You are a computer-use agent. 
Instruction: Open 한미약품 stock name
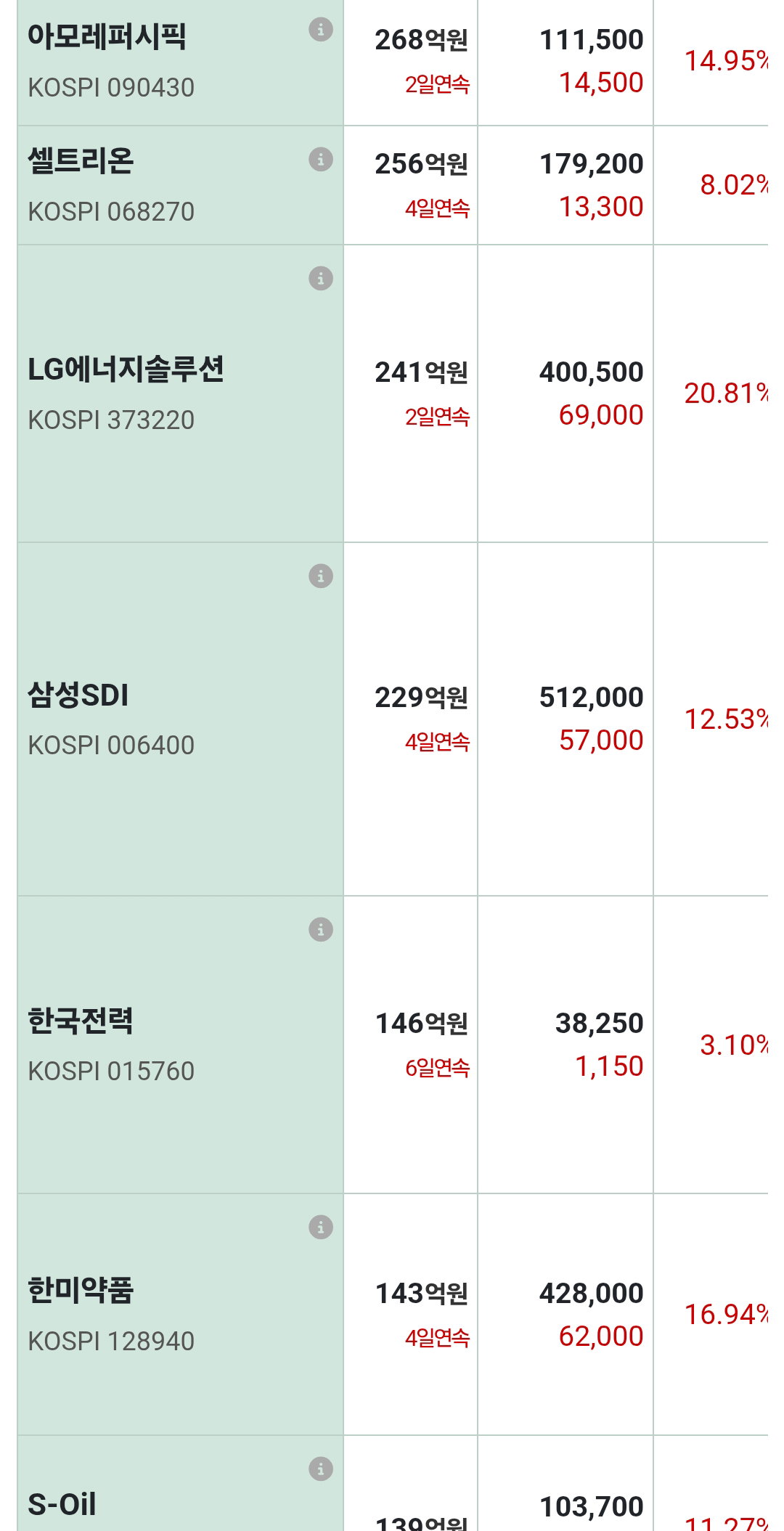(x=81, y=1290)
